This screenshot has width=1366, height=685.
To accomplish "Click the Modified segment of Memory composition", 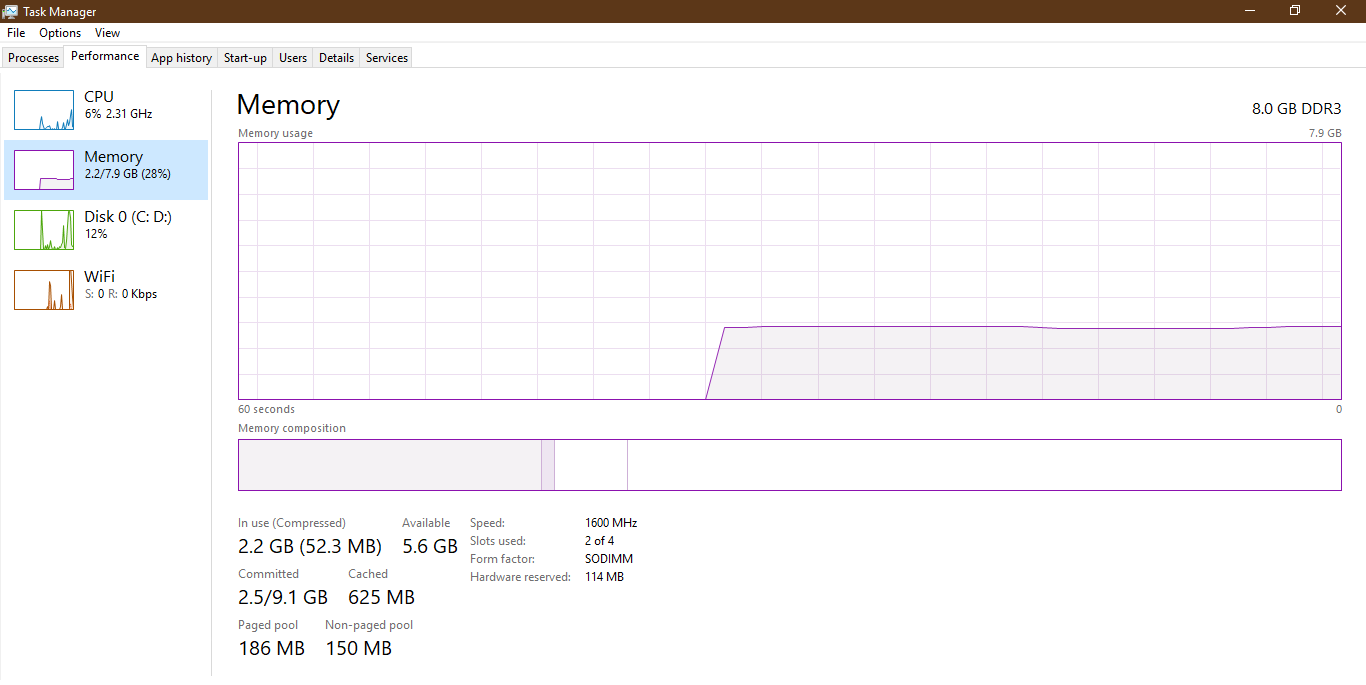I will 548,465.
